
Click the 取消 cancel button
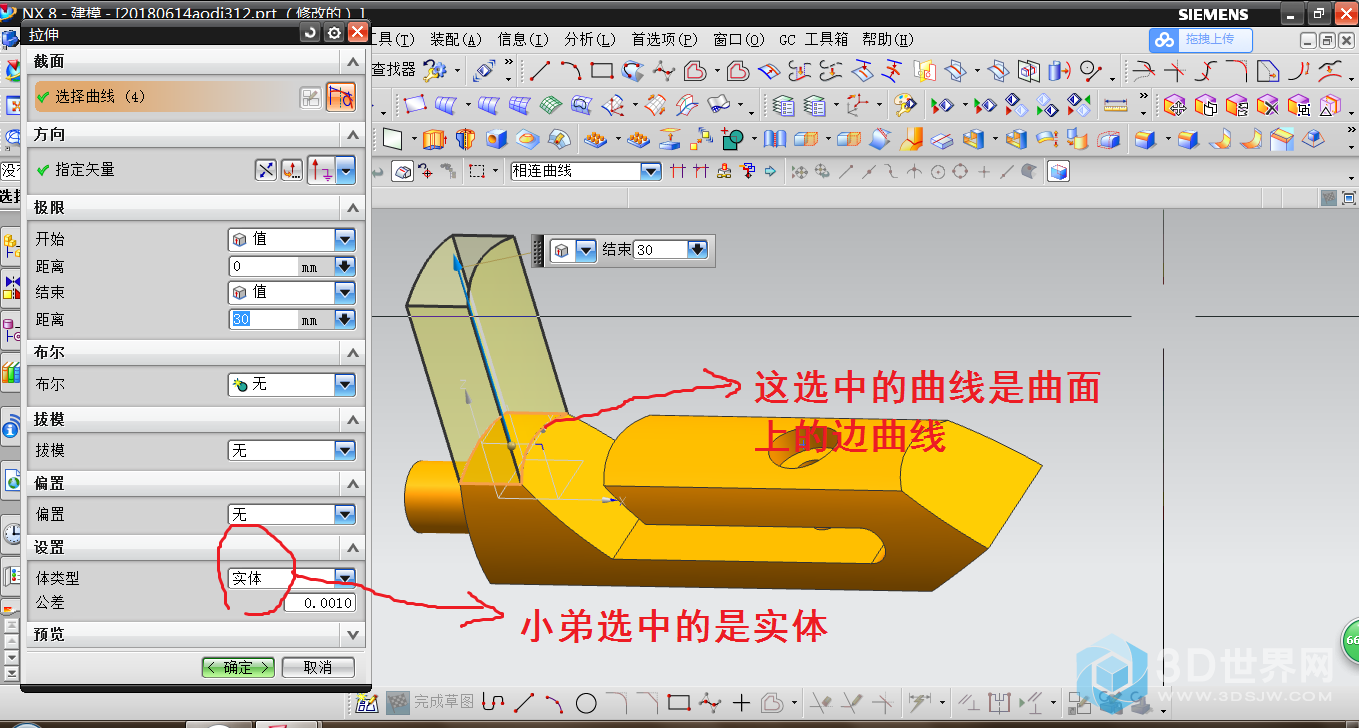[x=318, y=667]
